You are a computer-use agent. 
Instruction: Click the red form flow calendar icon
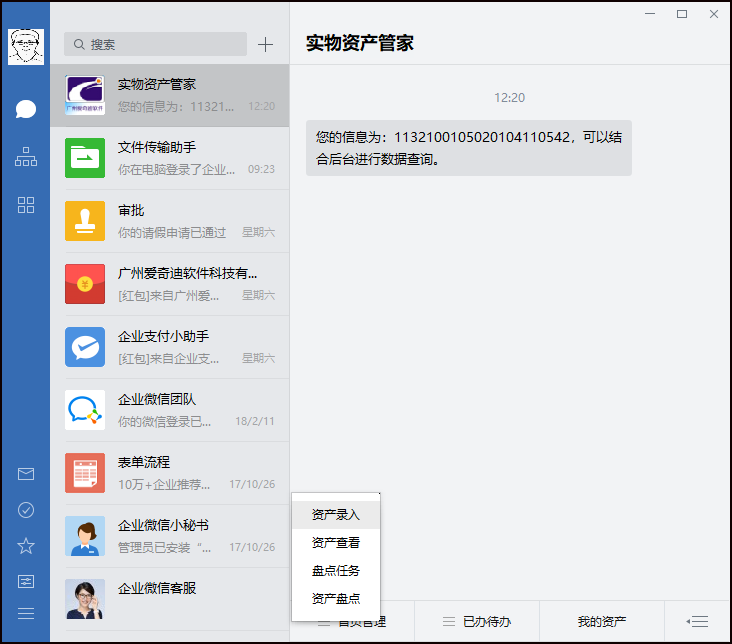pyautogui.click(x=85, y=473)
